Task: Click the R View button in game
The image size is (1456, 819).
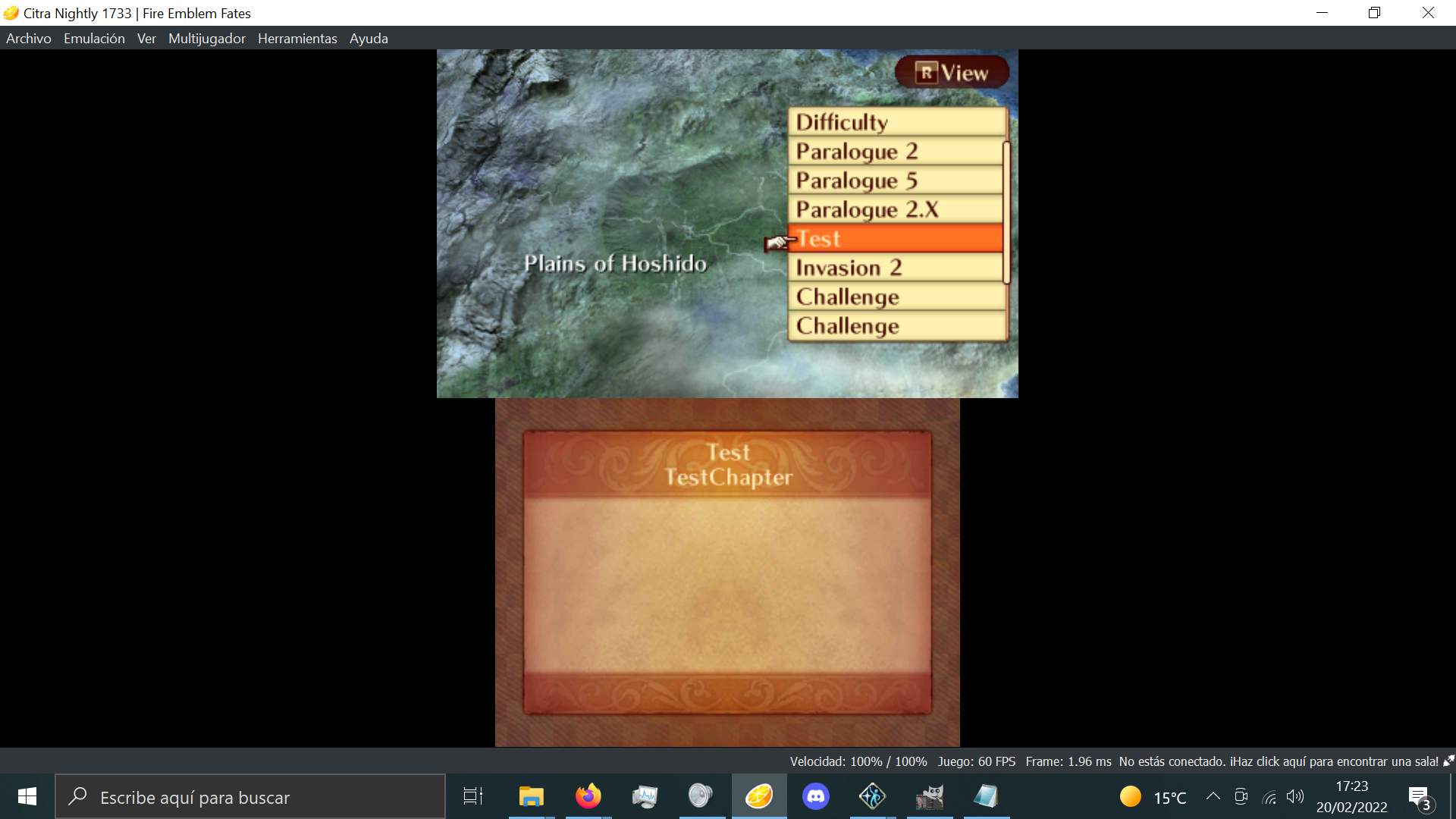Action: coord(952,73)
